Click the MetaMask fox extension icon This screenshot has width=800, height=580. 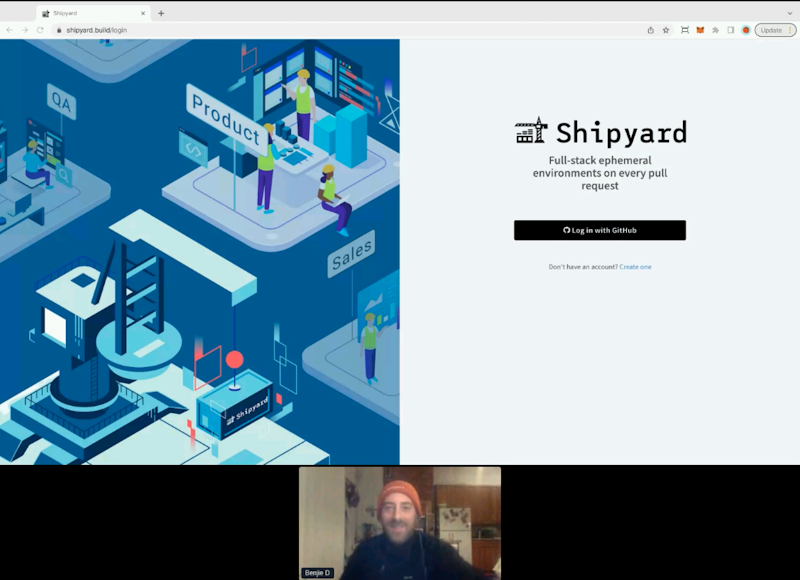(x=700, y=30)
